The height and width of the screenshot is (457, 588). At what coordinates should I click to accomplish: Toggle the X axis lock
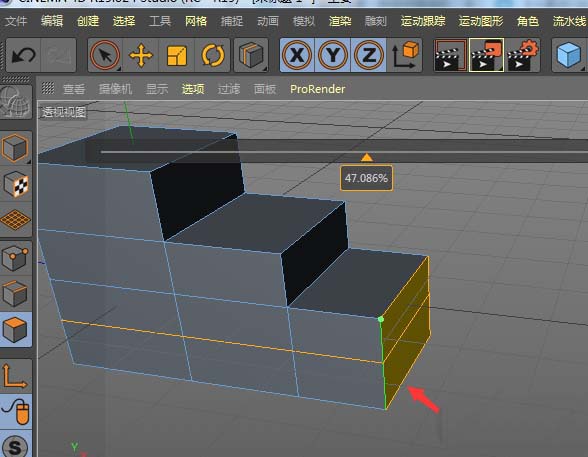point(297,55)
